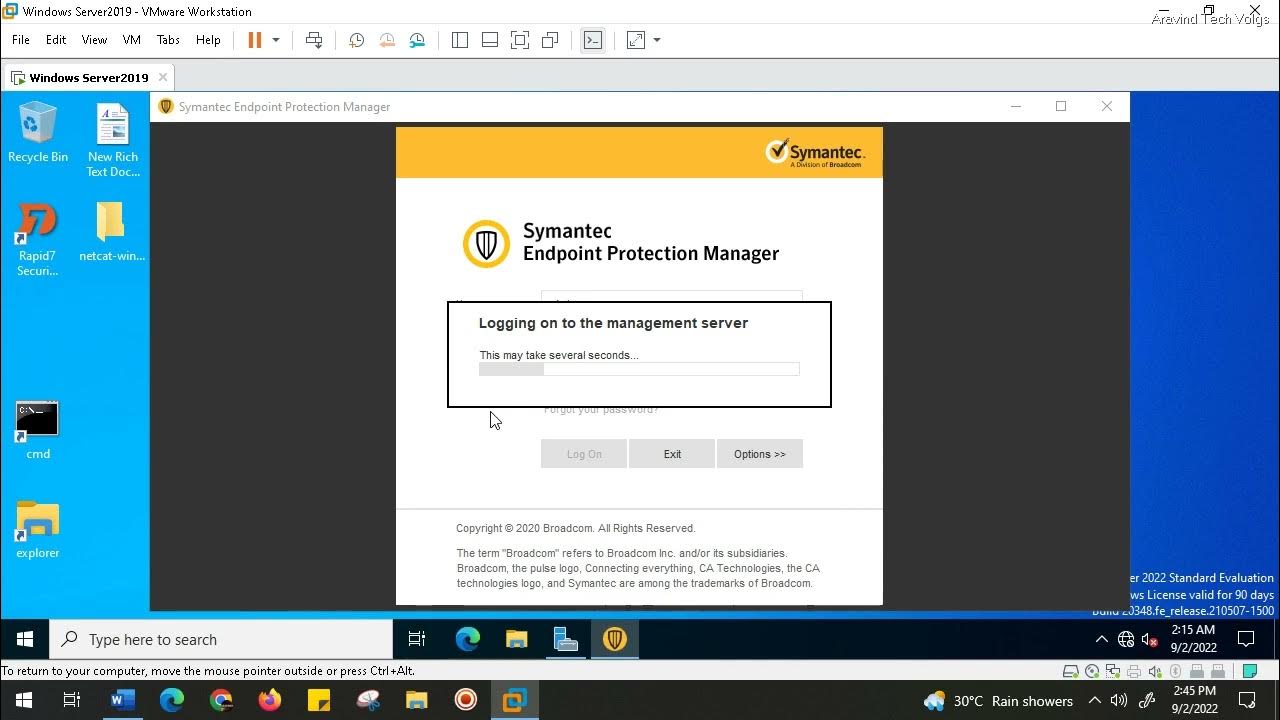The width and height of the screenshot is (1280, 720).
Task: Click the hard disk device icon in the VMware status bar
Action: [1071, 671]
